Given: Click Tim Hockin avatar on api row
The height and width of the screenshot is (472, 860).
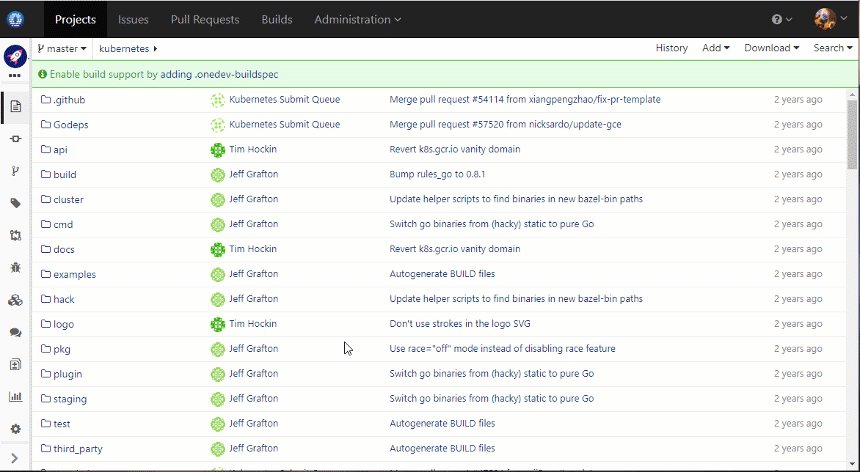Looking at the screenshot, I should point(218,150).
